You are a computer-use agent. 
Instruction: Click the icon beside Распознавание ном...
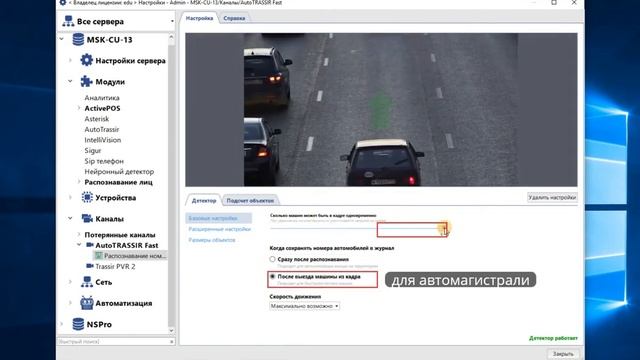click(x=98, y=256)
